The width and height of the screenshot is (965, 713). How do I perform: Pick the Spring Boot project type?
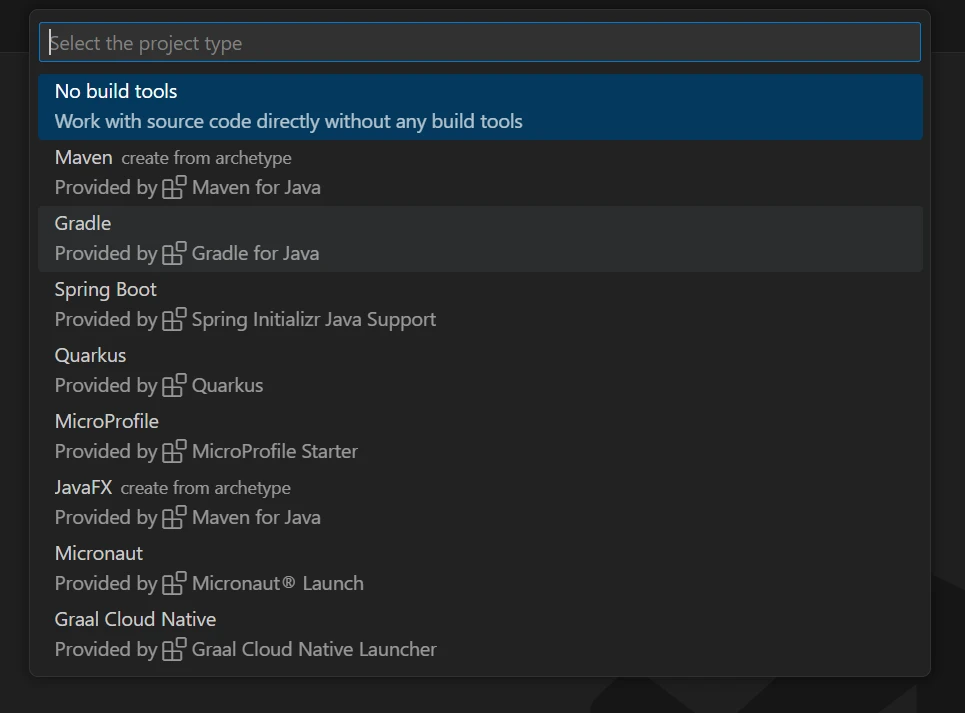[106, 290]
